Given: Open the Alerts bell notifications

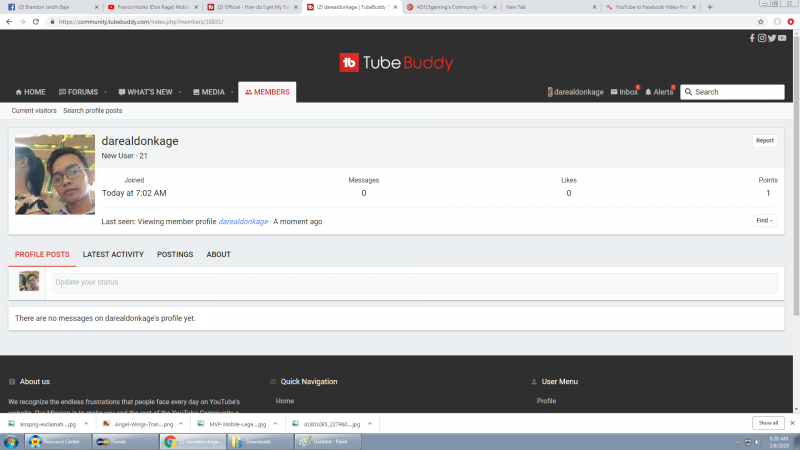Looking at the screenshot, I should click(x=659, y=92).
